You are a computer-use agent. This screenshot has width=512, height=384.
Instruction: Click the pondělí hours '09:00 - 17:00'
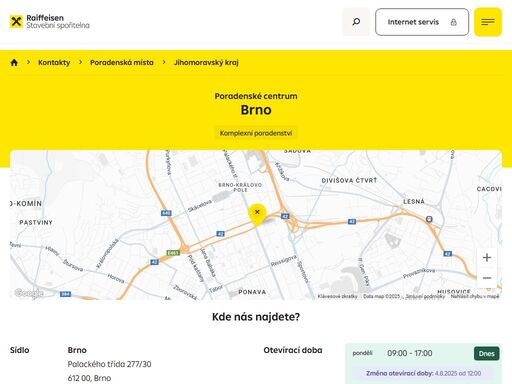coord(410,353)
